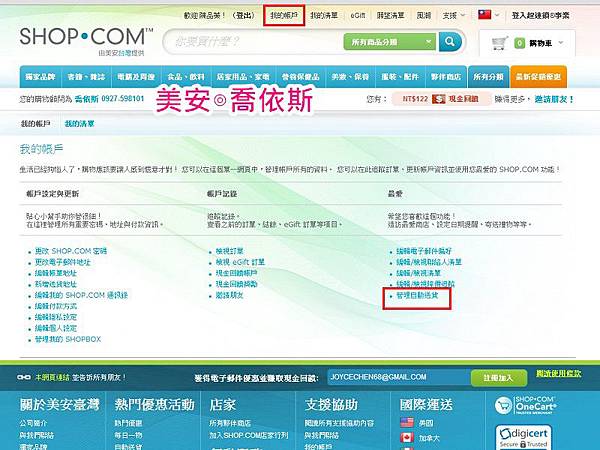
Task: Open the 獨家品牌 category tab
Action: (x=40, y=77)
